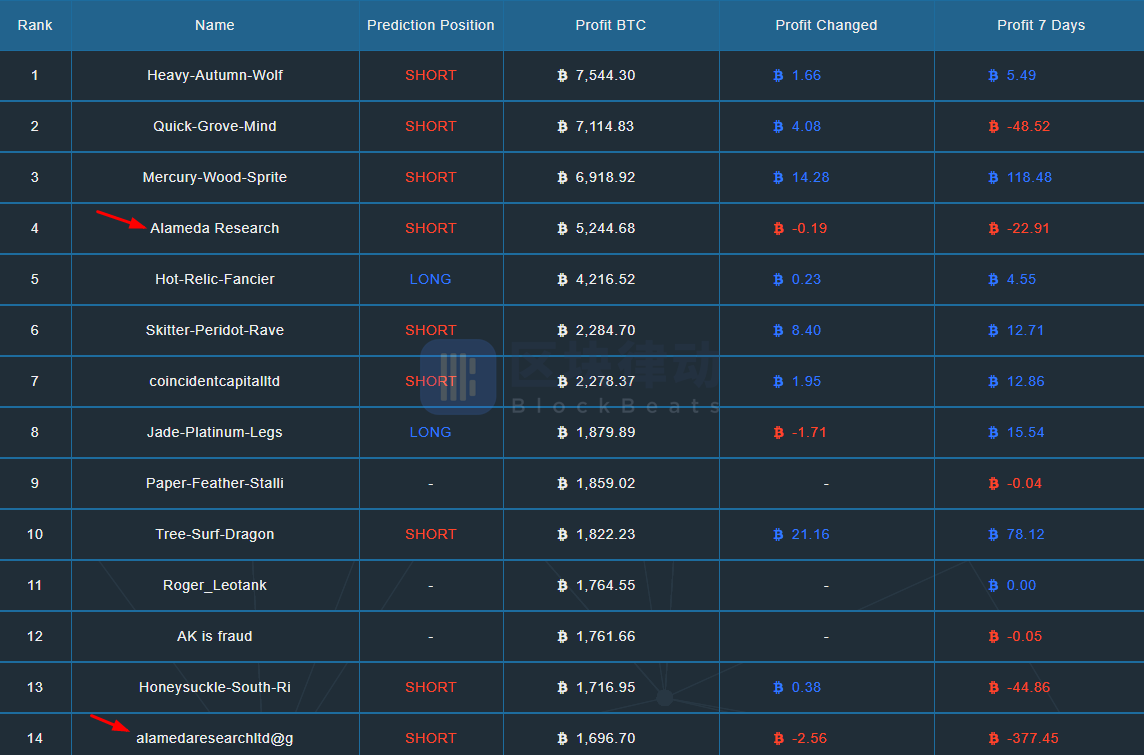The width and height of the screenshot is (1144, 755).
Task: Click profit changed value 21.16
Action: coord(810,535)
